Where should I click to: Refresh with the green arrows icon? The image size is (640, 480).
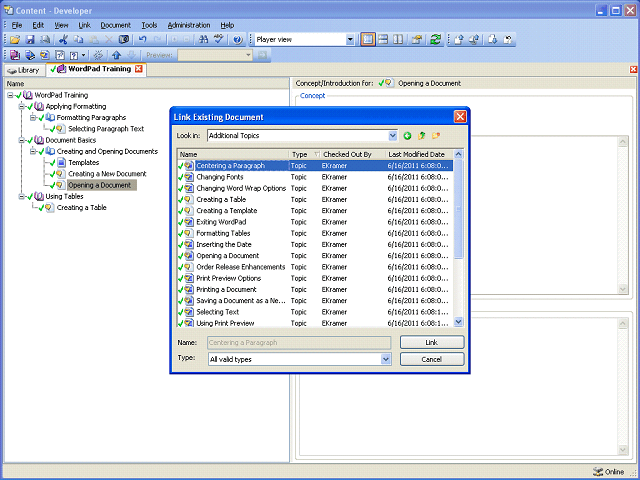tap(436, 40)
